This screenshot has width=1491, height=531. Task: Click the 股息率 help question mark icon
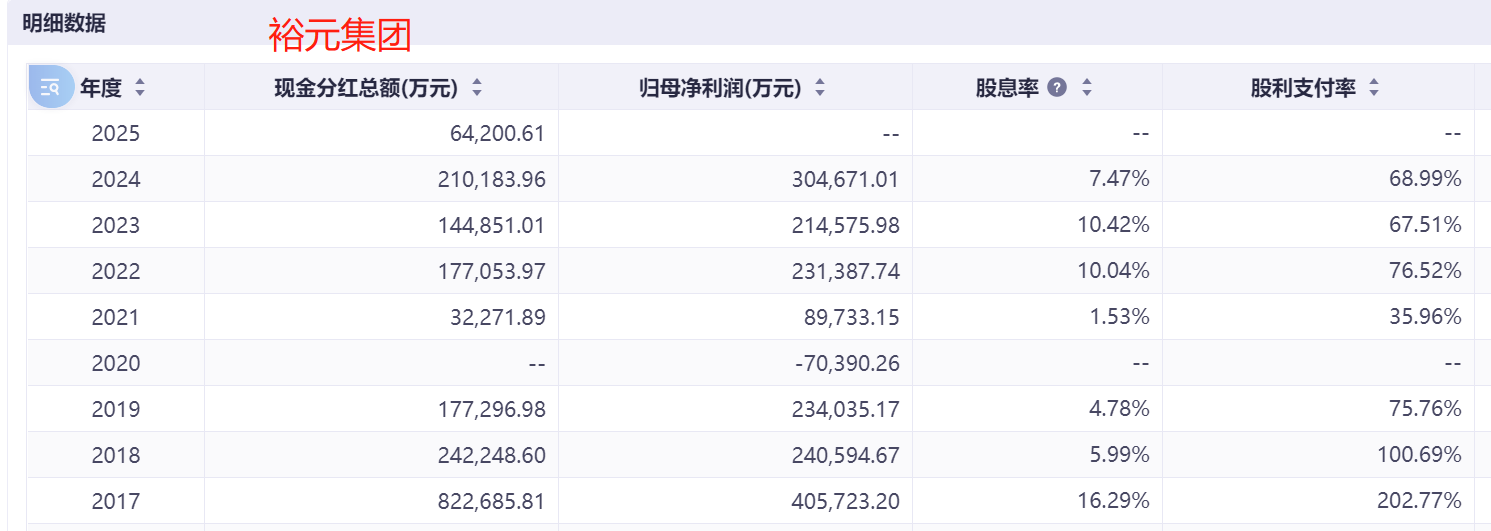(x=1057, y=88)
